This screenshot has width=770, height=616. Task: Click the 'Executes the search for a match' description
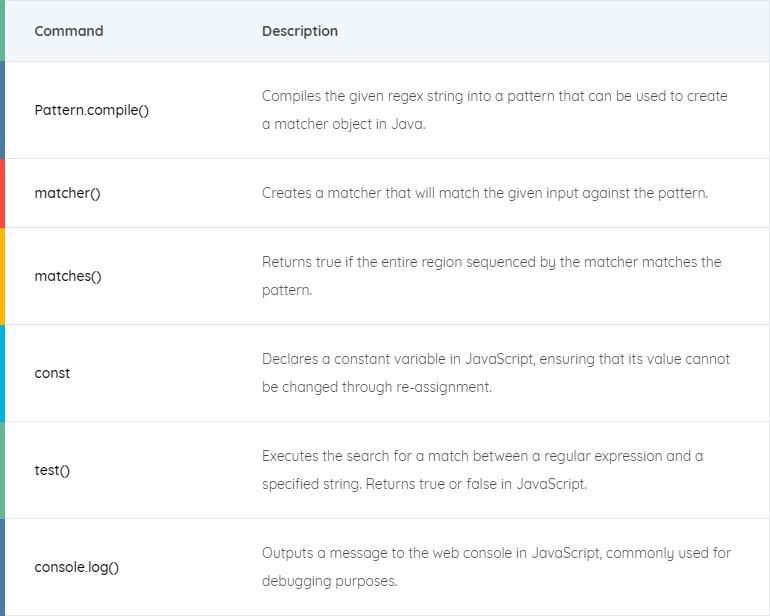482,470
